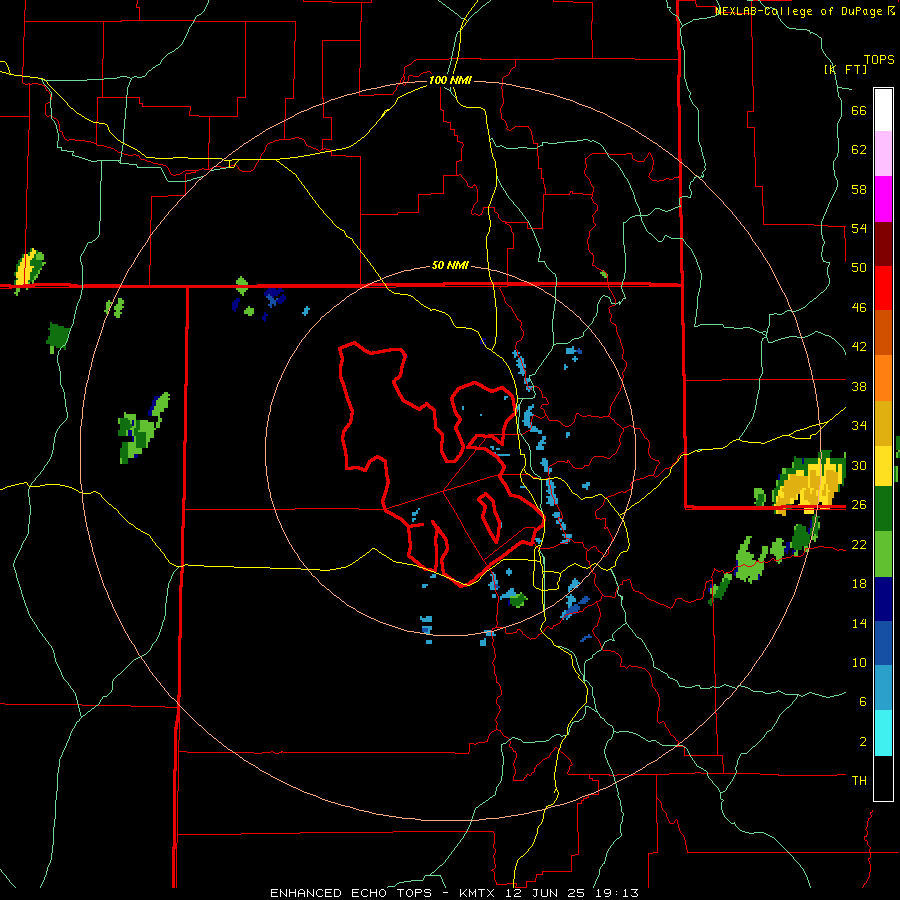Click the navy 18 kft legend swatch

pyautogui.click(x=883, y=599)
